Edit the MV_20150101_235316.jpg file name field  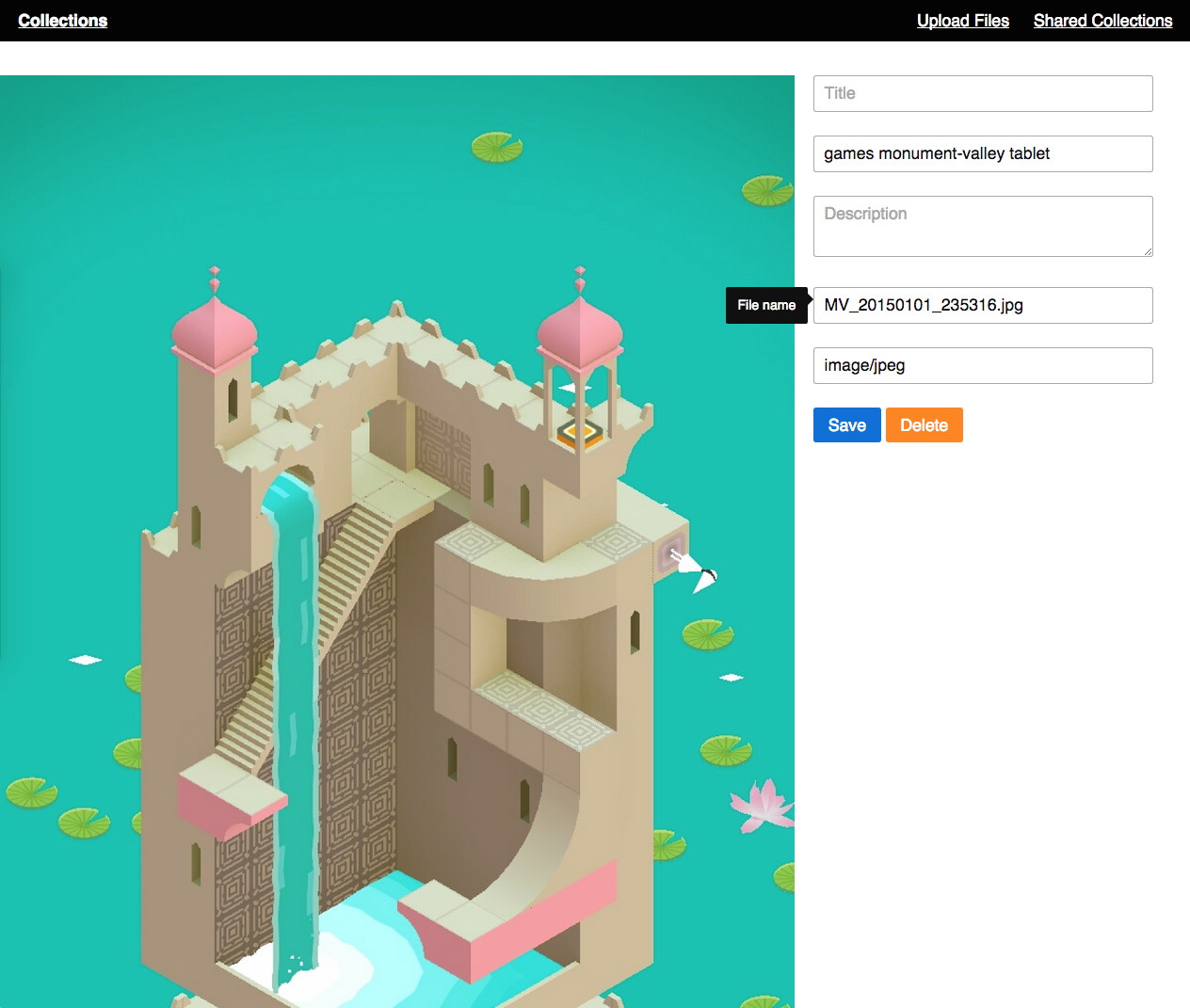point(983,305)
